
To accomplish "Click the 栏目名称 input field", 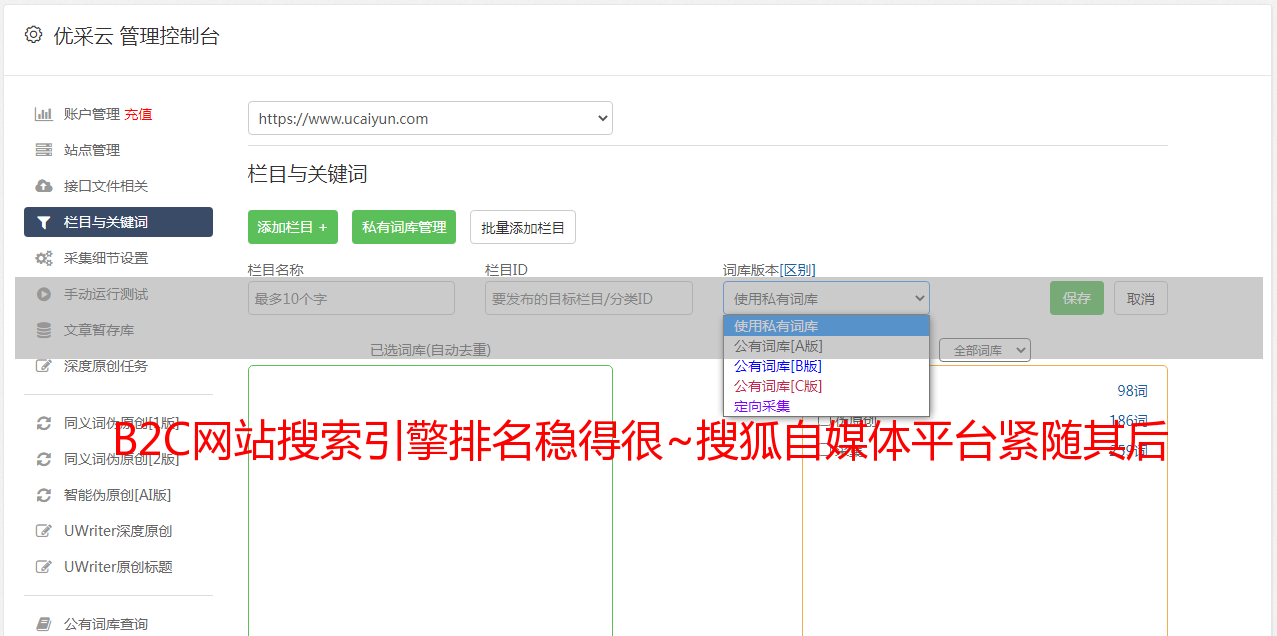I will 351,298.
